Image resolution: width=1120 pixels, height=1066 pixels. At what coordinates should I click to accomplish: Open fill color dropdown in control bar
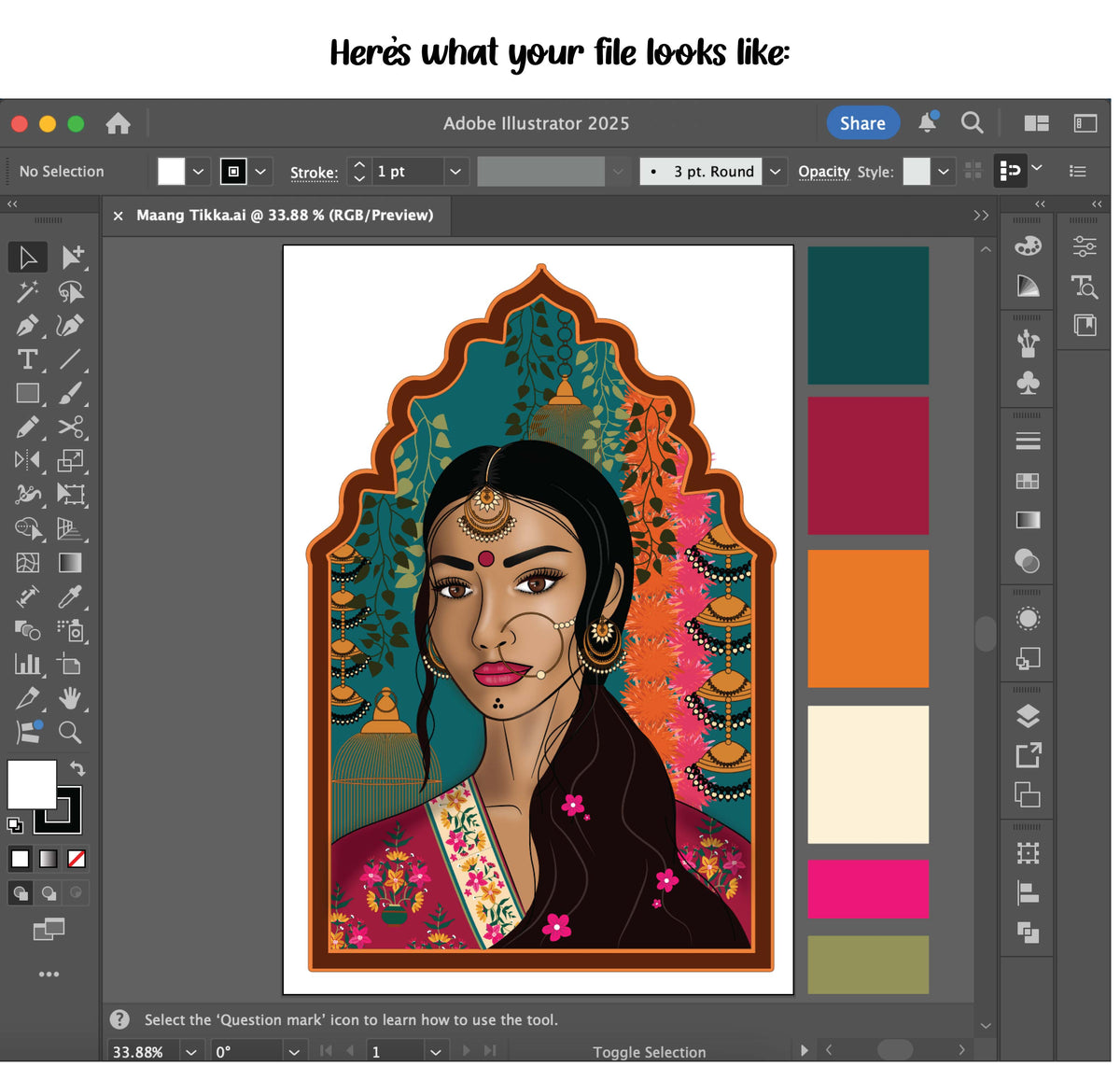pyautogui.click(x=198, y=172)
